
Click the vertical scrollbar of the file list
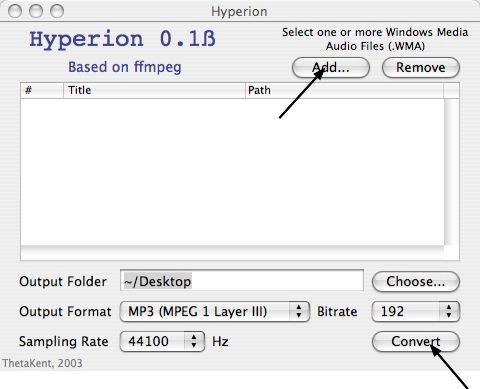click(451, 172)
